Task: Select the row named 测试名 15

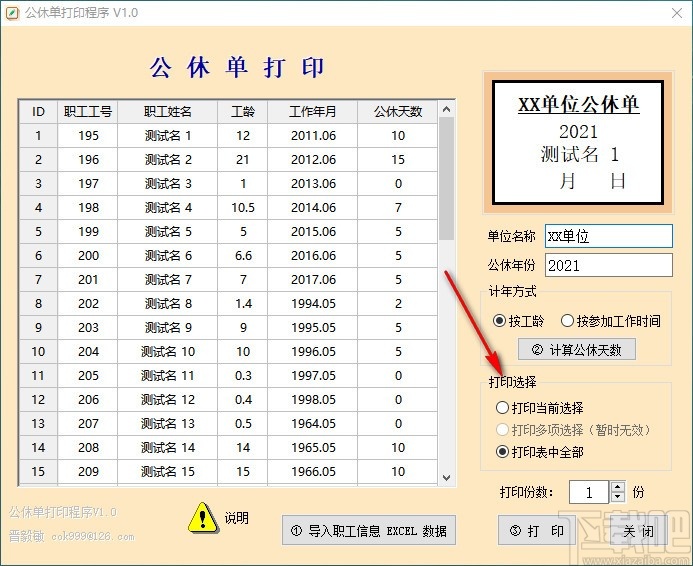Action: [228, 471]
